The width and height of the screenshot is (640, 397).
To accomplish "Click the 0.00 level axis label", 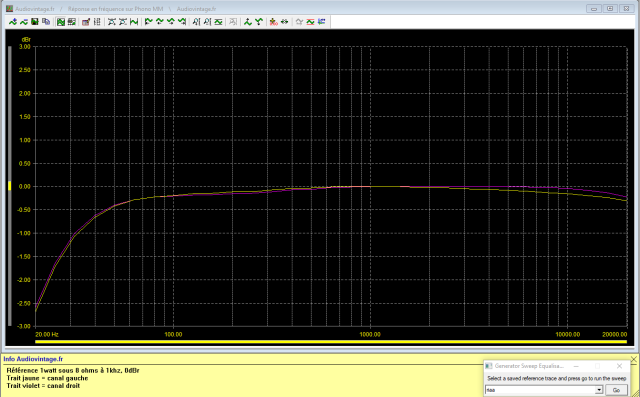I will point(25,186).
